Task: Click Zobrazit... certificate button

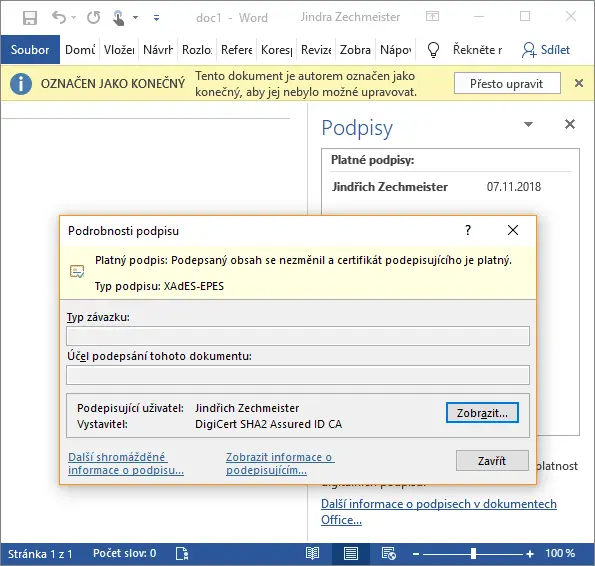Action: pos(482,412)
